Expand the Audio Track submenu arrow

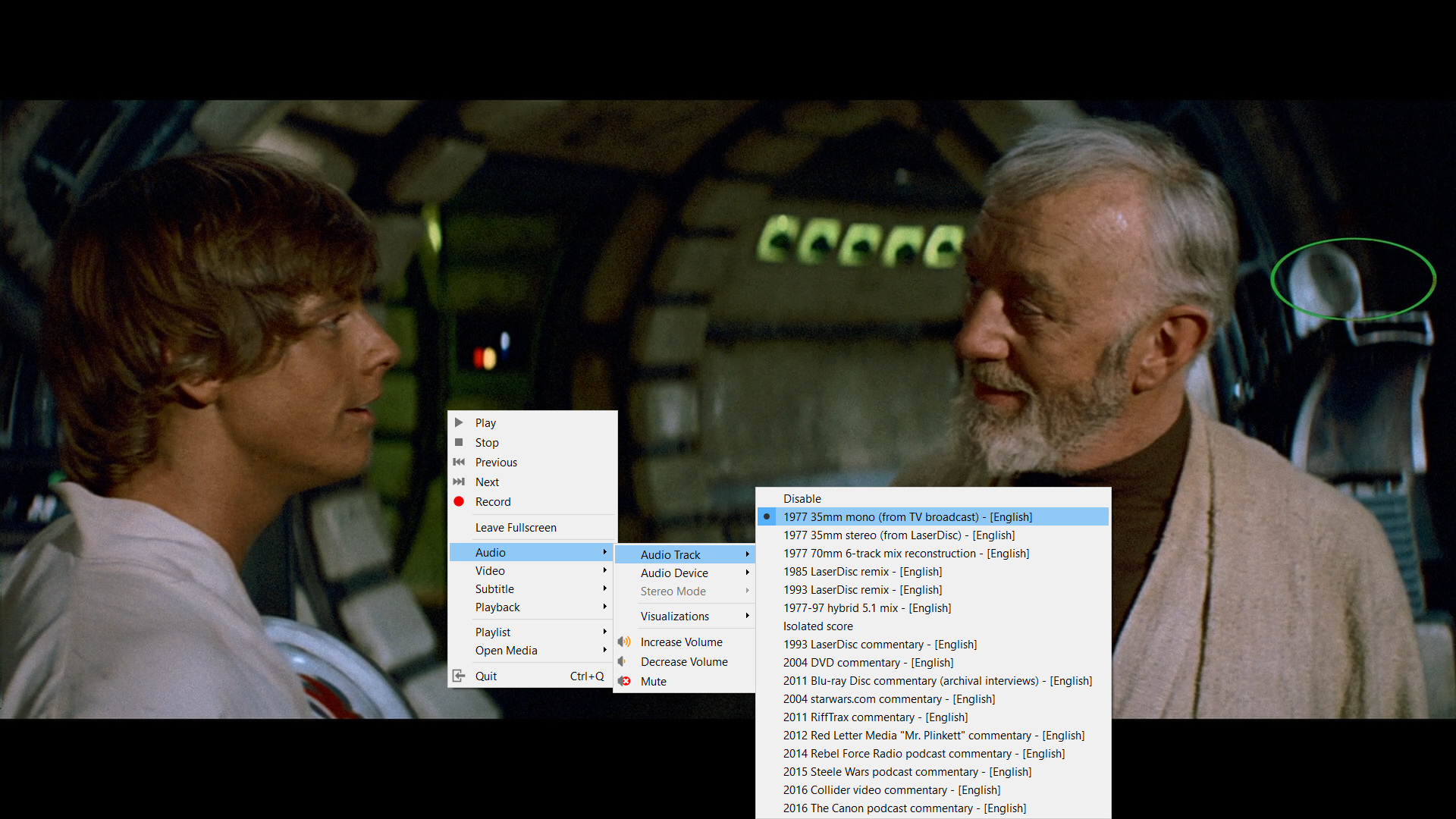click(x=747, y=554)
